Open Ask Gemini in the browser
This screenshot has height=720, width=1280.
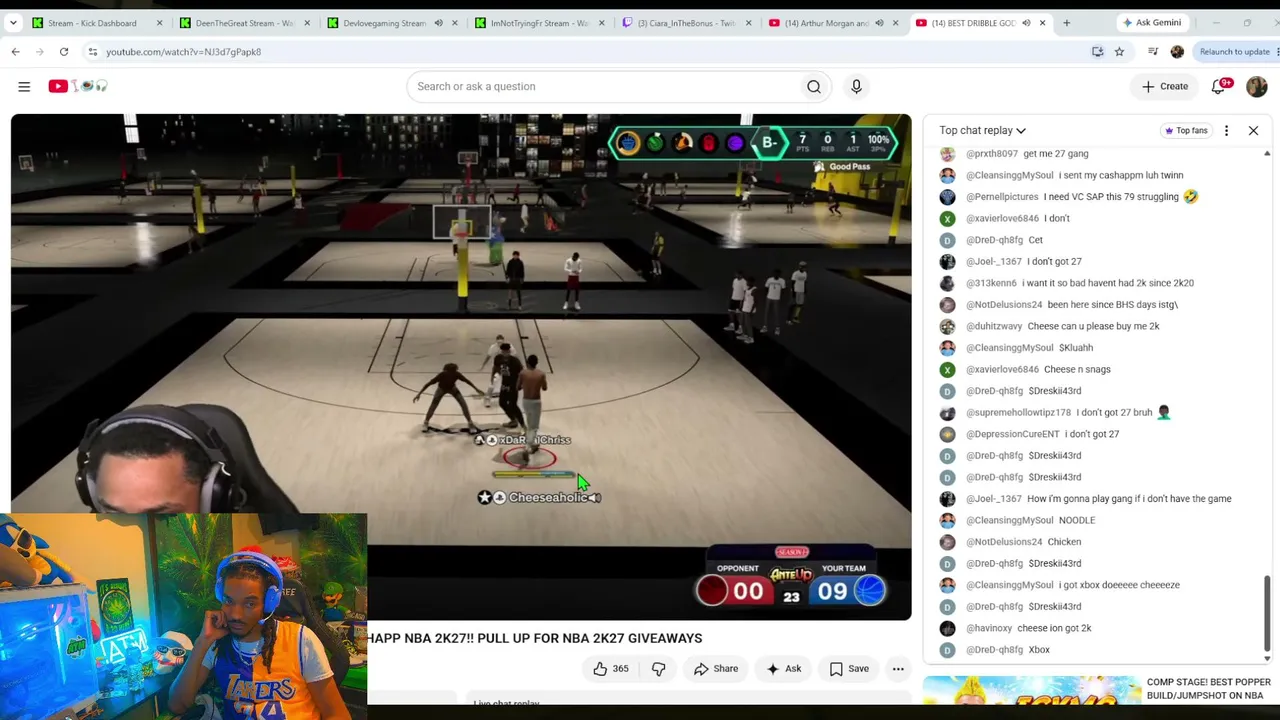[x=1151, y=22]
